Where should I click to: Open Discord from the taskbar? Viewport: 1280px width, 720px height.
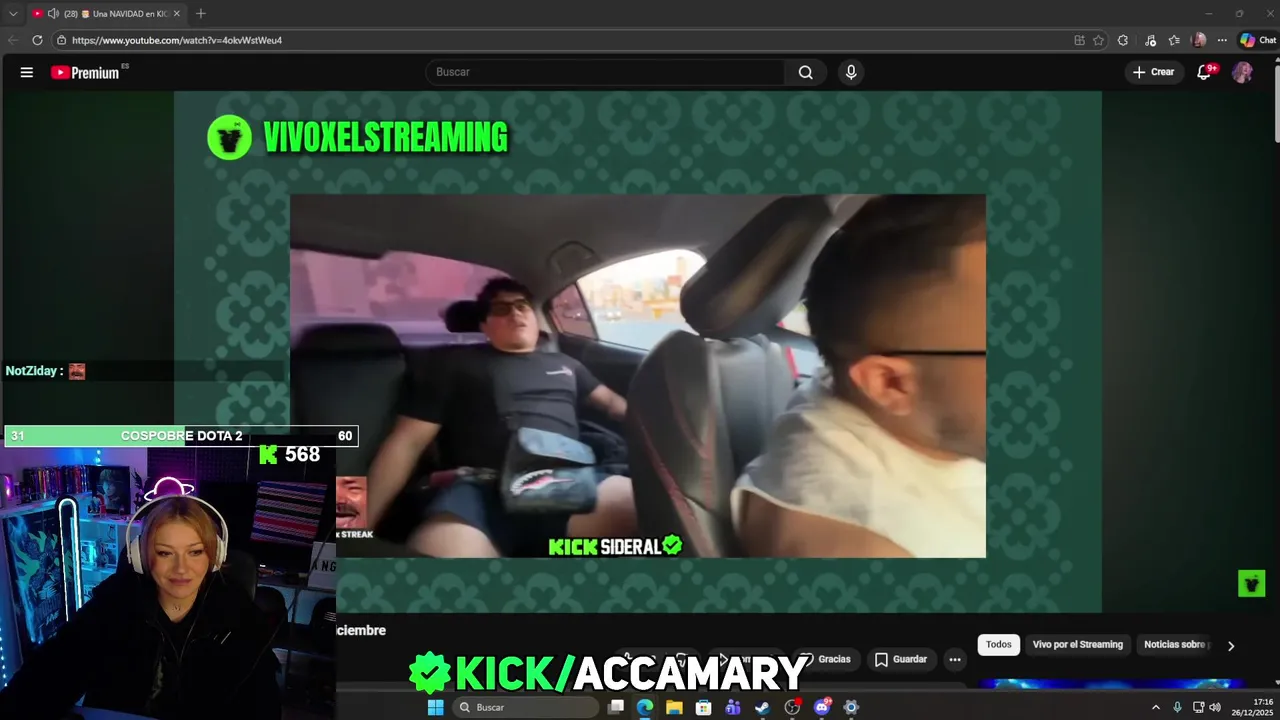(822, 707)
